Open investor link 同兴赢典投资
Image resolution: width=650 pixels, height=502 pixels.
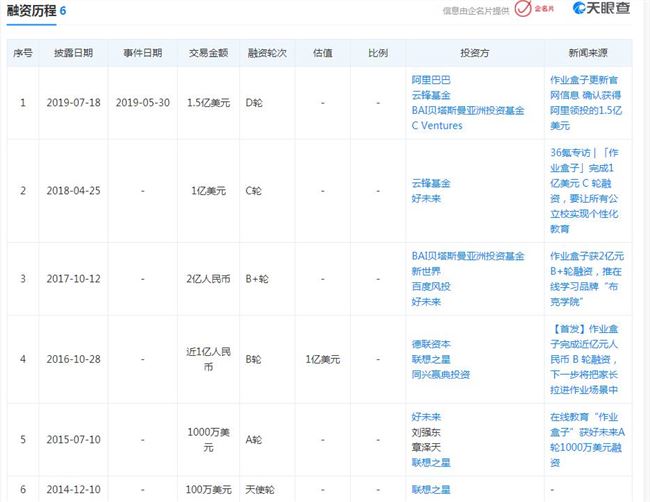coord(440,375)
